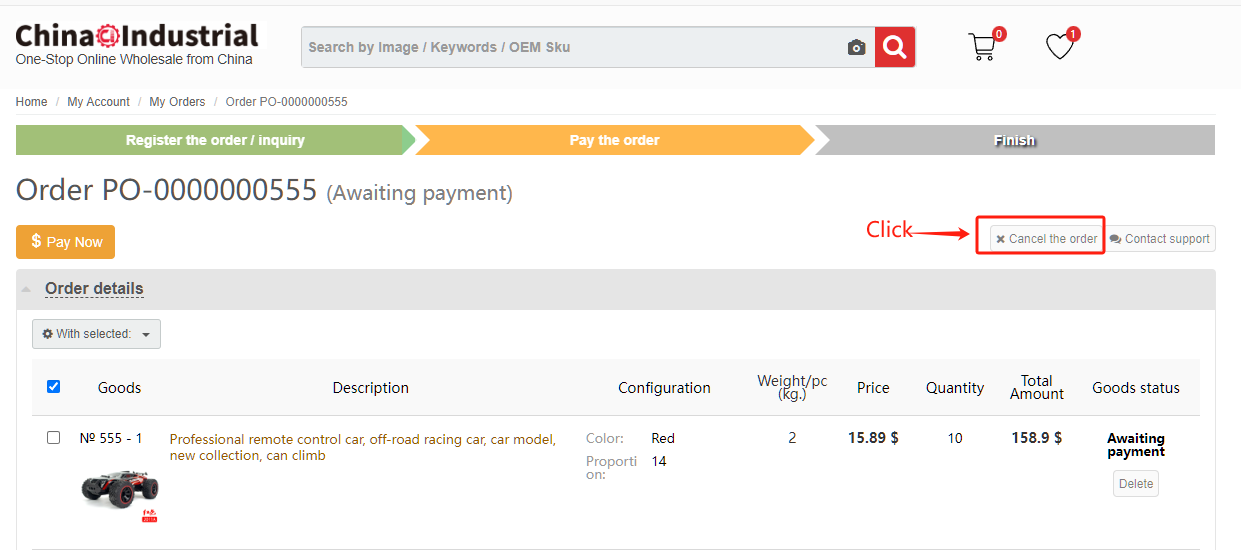Click the Contact support speech bubble icon
Viewport: 1241px width, 550px height.
click(x=1115, y=239)
